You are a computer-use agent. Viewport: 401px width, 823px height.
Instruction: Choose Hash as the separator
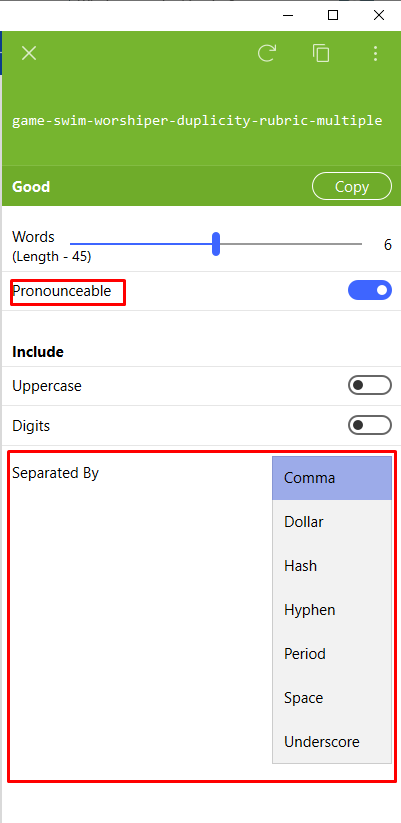[332, 566]
